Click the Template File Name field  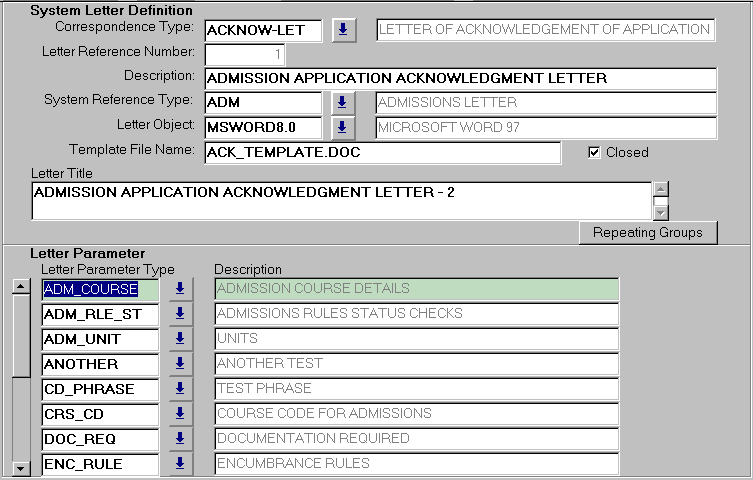pyautogui.click(x=381, y=152)
